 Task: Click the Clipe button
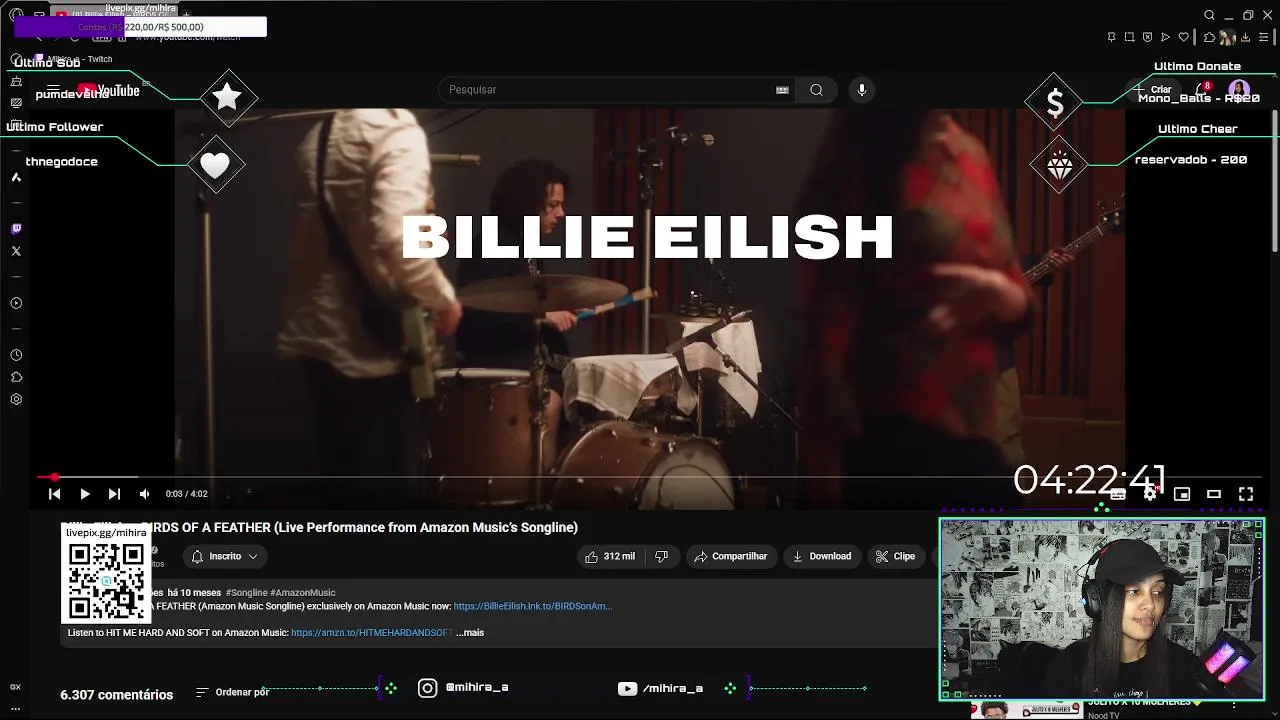click(895, 556)
